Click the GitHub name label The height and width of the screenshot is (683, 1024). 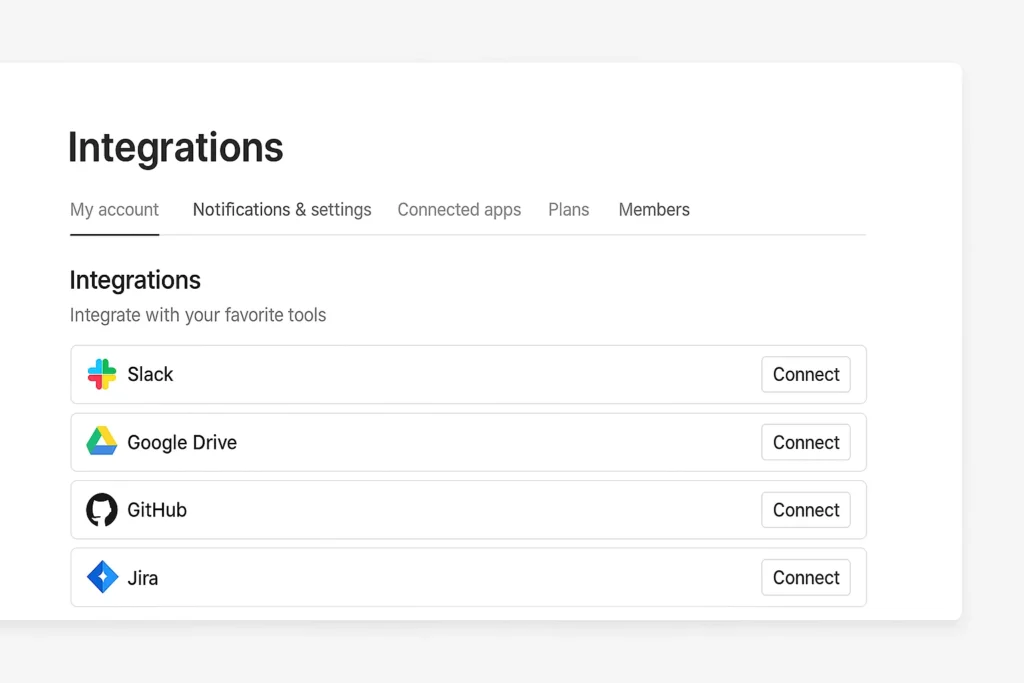pyautogui.click(x=157, y=510)
